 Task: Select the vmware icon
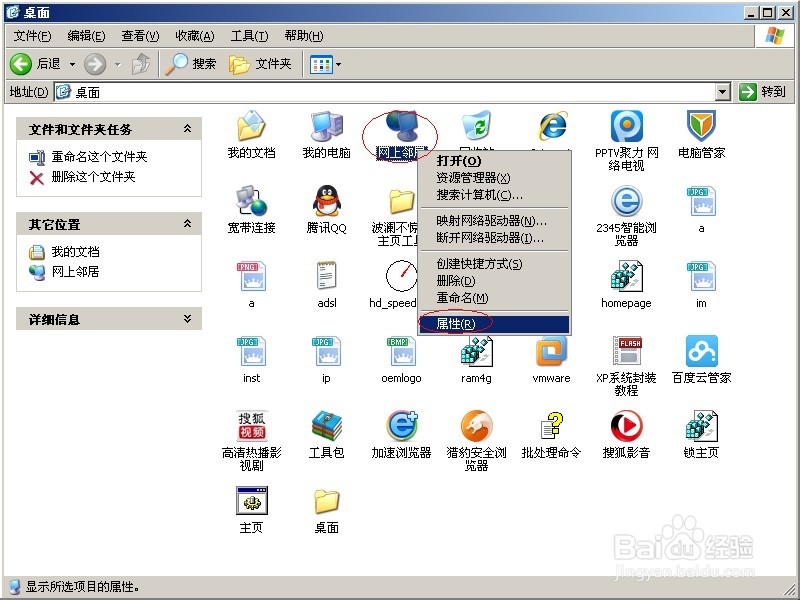(x=550, y=355)
